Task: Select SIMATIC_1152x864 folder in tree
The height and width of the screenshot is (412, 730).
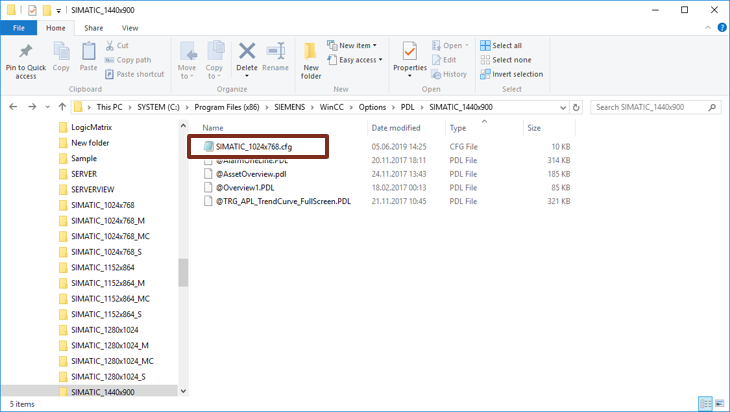Action: coord(102,268)
